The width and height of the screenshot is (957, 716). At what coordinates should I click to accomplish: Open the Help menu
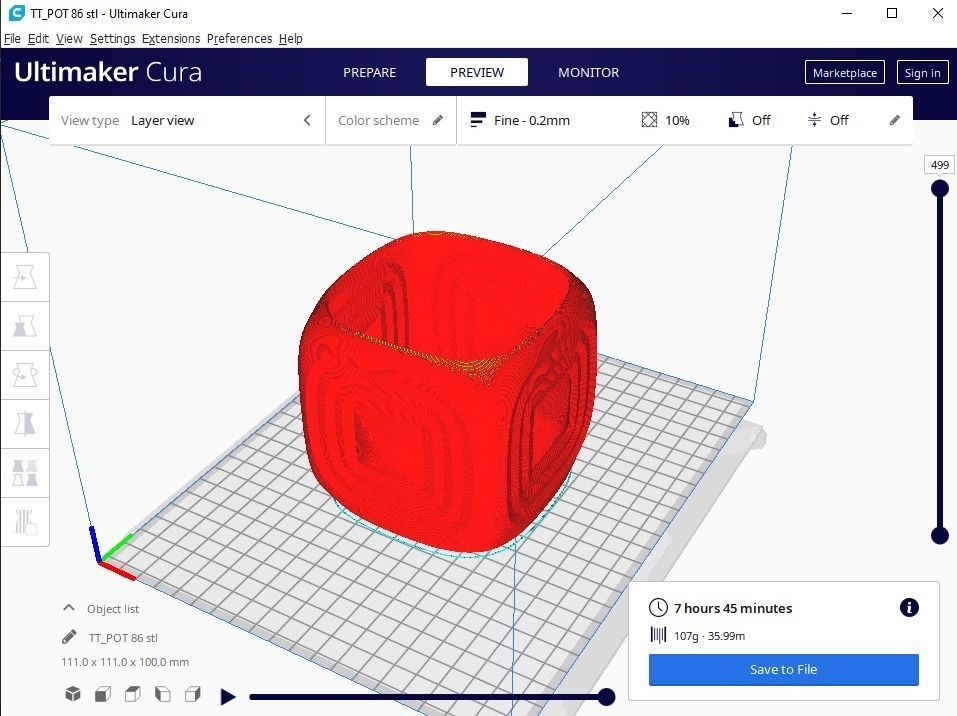point(291,38)
